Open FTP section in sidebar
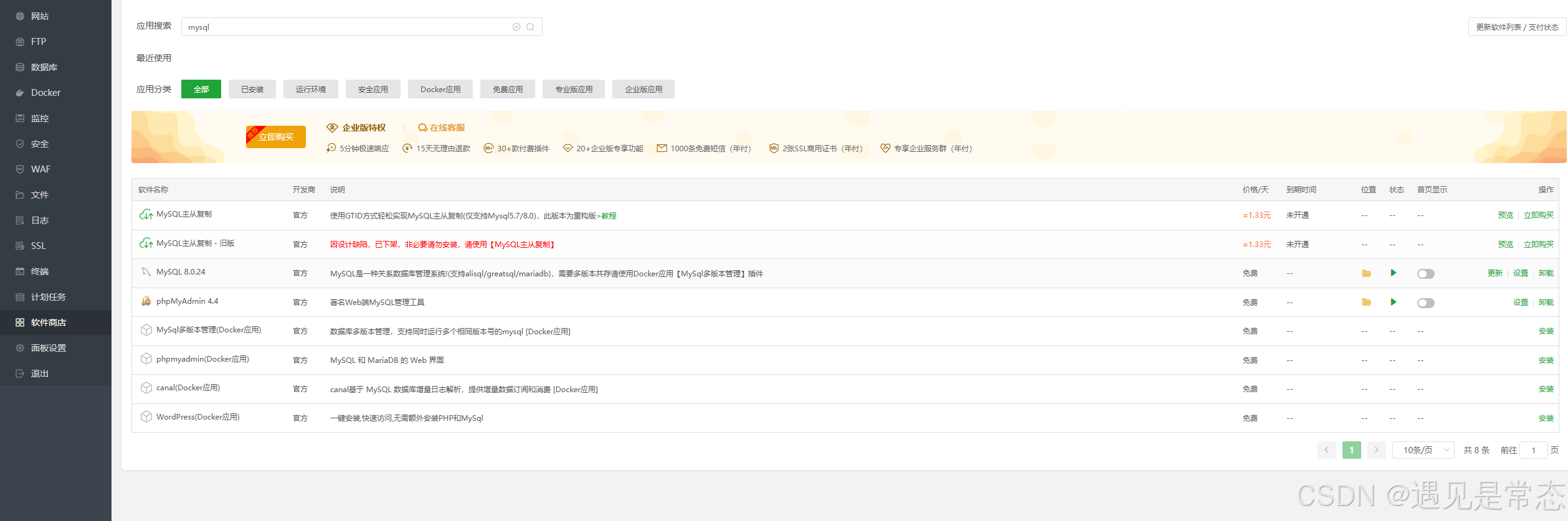This screenshot has width=1568, height=521. [39, 42]
